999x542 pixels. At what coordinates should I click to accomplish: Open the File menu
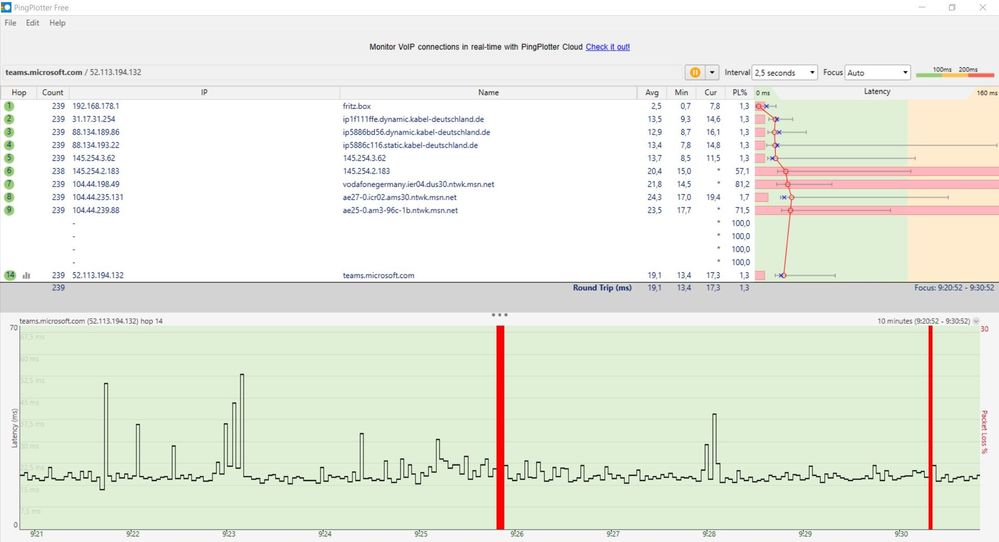[10, 23]
